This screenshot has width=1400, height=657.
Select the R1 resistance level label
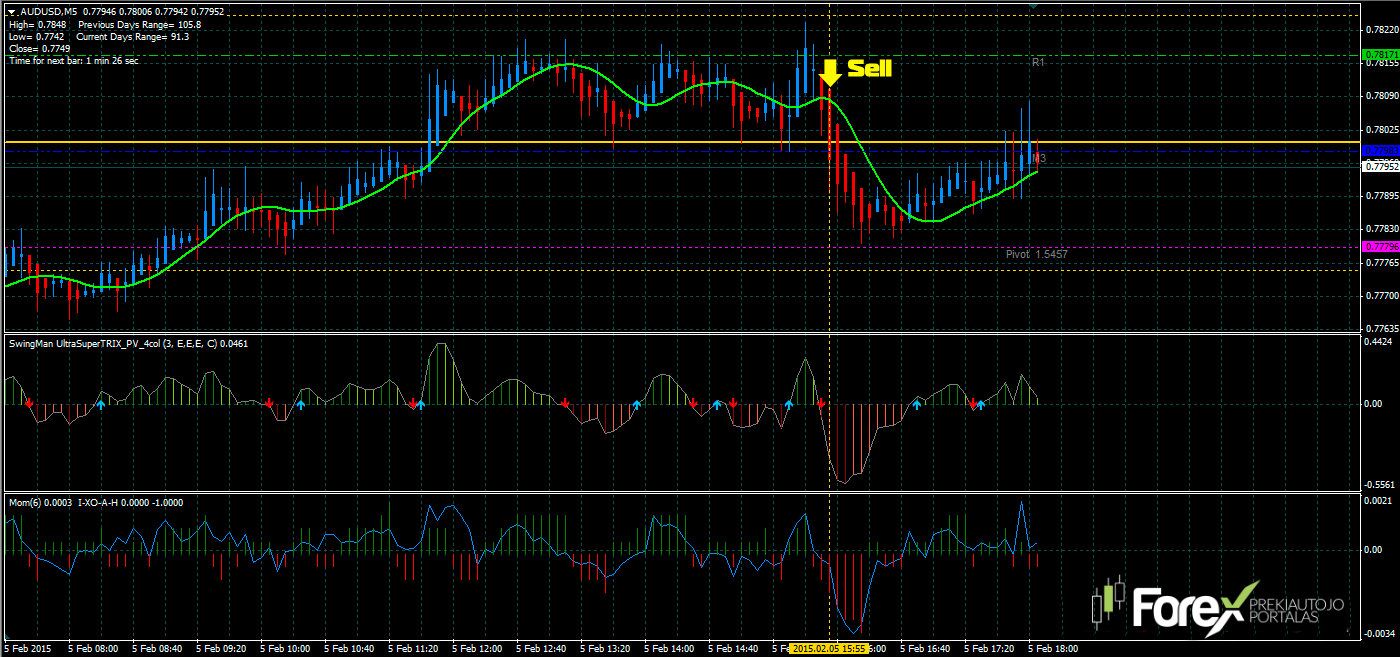[x=1038, y=62]
